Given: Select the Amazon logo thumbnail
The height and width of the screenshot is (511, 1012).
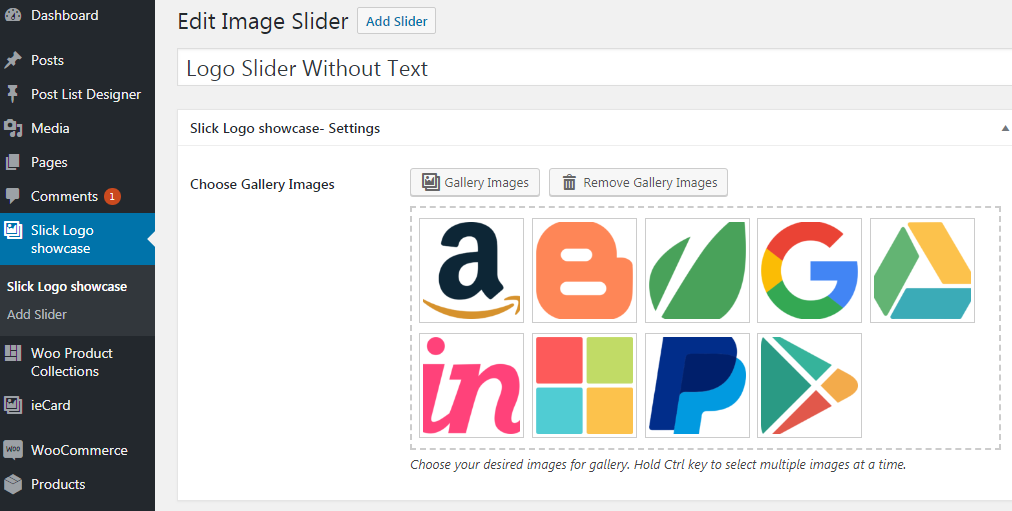Looking at the screenshot, I should (471, 270).
